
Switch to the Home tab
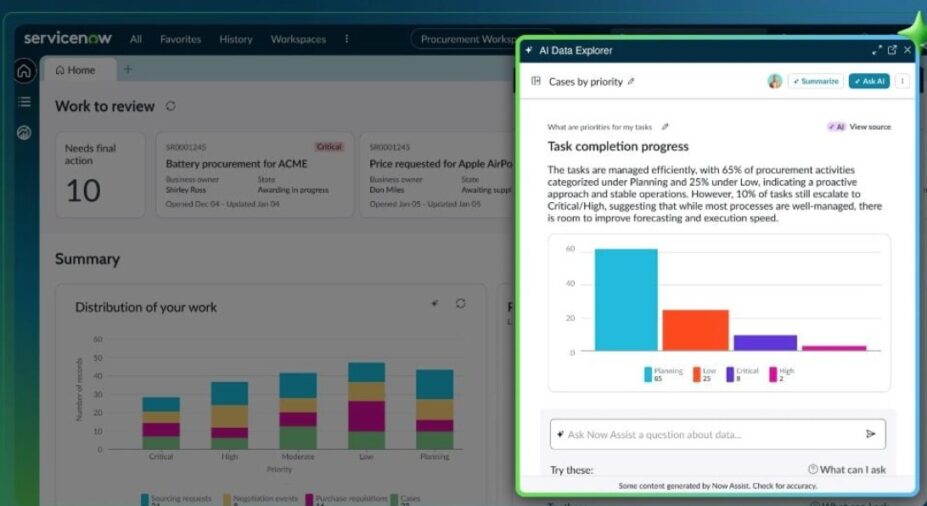coord(76,70)
